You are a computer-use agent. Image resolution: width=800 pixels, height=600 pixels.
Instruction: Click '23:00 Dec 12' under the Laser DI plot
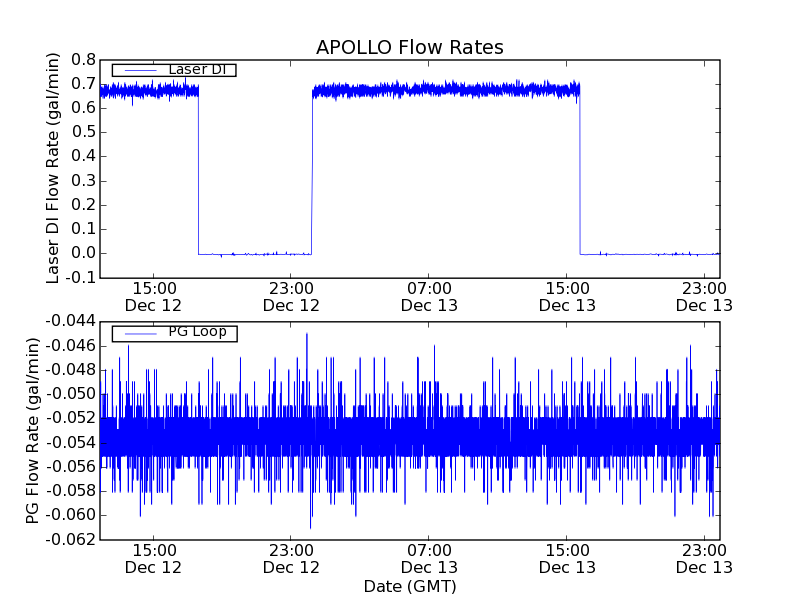coord(291,297)
